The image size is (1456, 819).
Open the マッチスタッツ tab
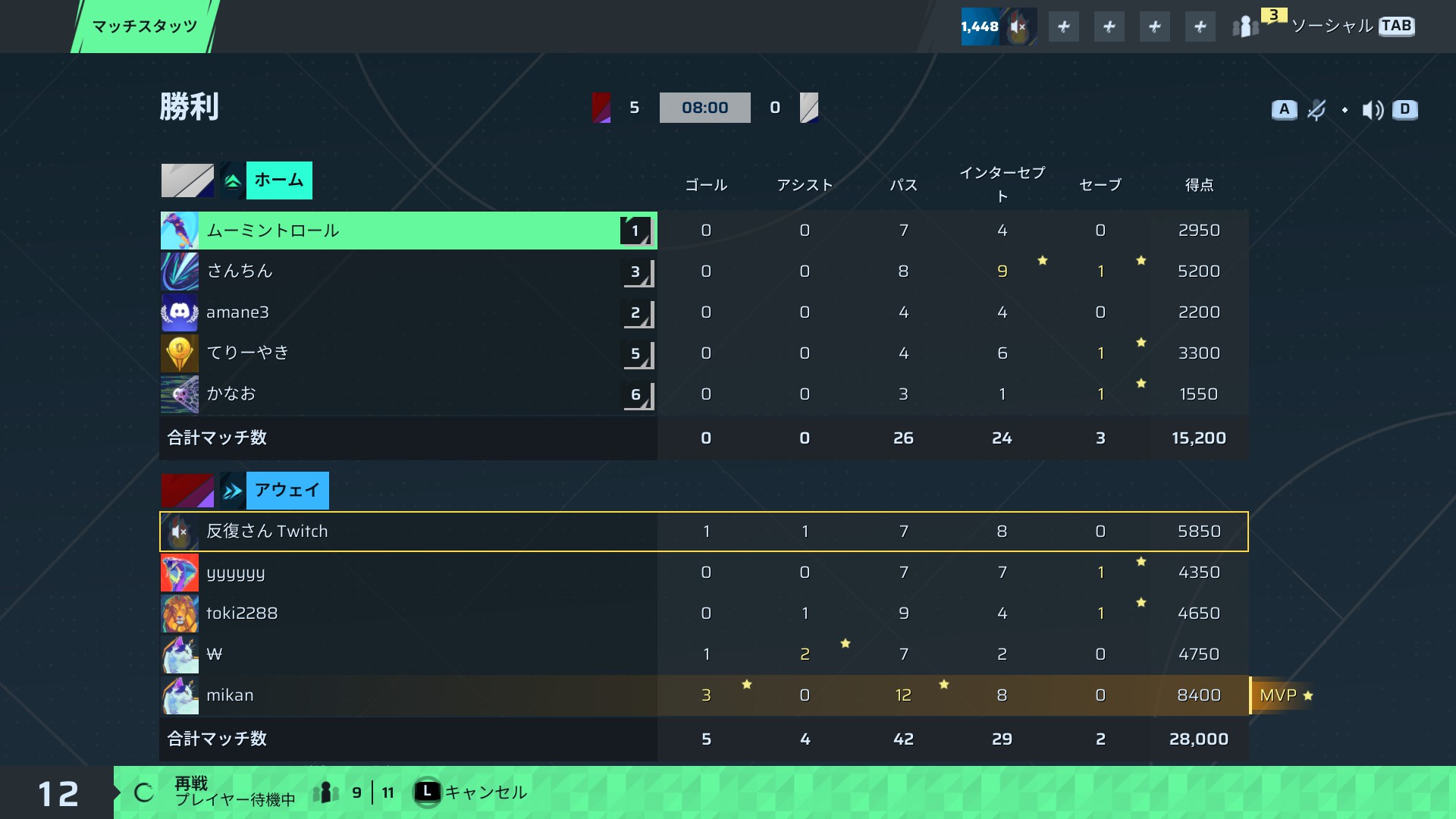coord(145,27)
